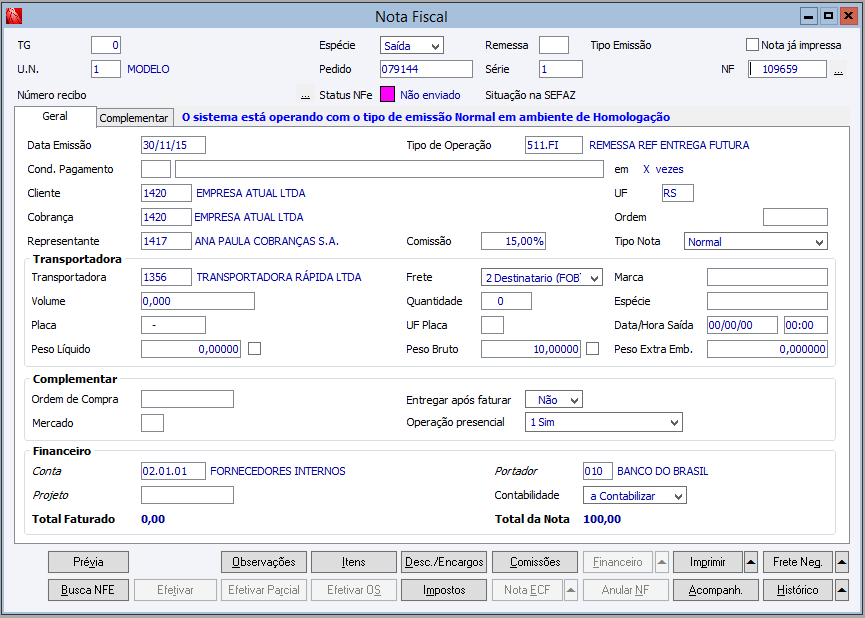This screenshot has height=618, width=865.
Task: Expand the Contabilidade a Contabilizar dropdown
Action: coord(634,496)
